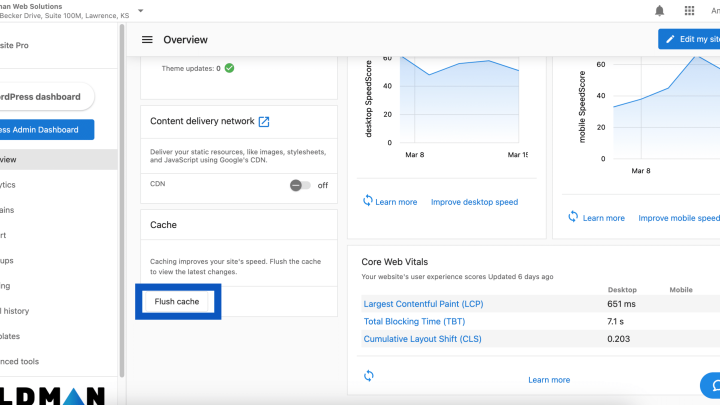Open Core Web Vitals Learn more link

(549, 380)
